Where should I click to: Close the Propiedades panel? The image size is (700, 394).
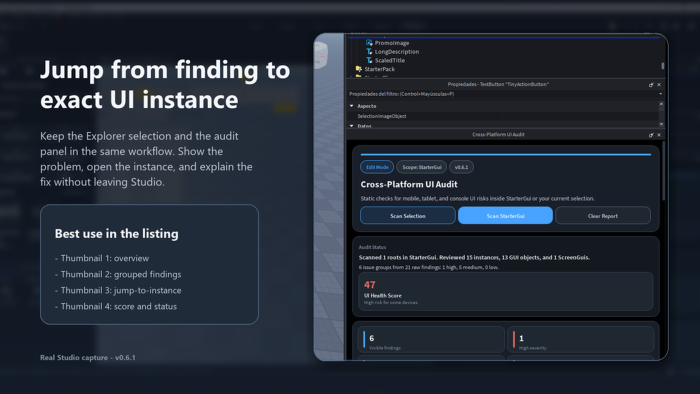[659, 84]
